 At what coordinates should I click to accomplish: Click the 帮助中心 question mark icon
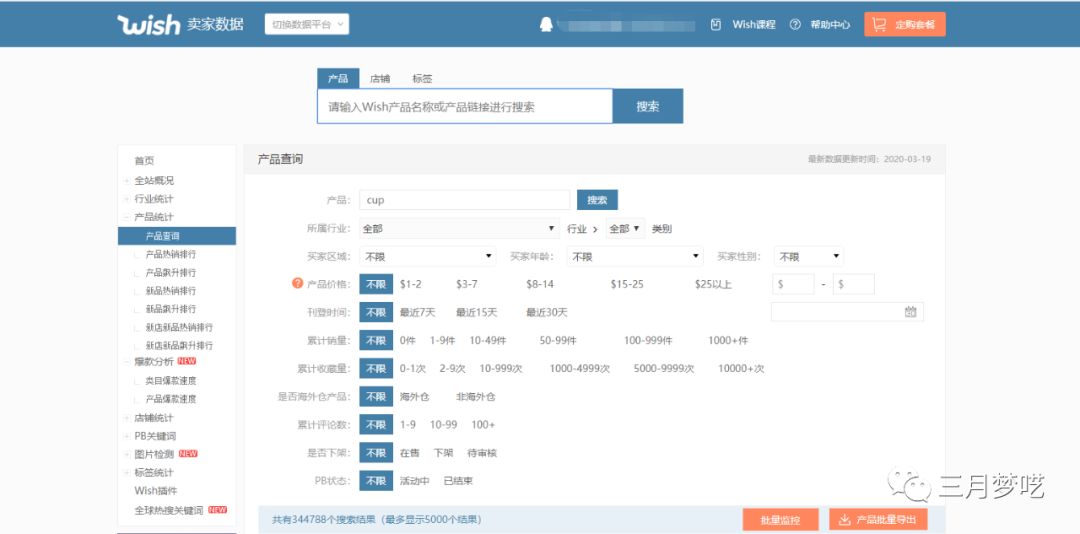click(x=795, y=24)
